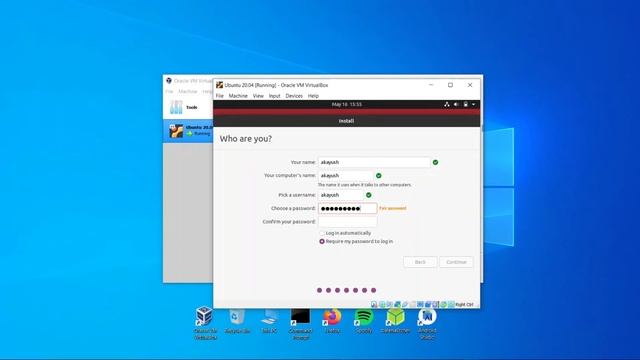This screenshot has height=360, width=640.
Task: Click the Confirm your password field
Action: [347, 222]
